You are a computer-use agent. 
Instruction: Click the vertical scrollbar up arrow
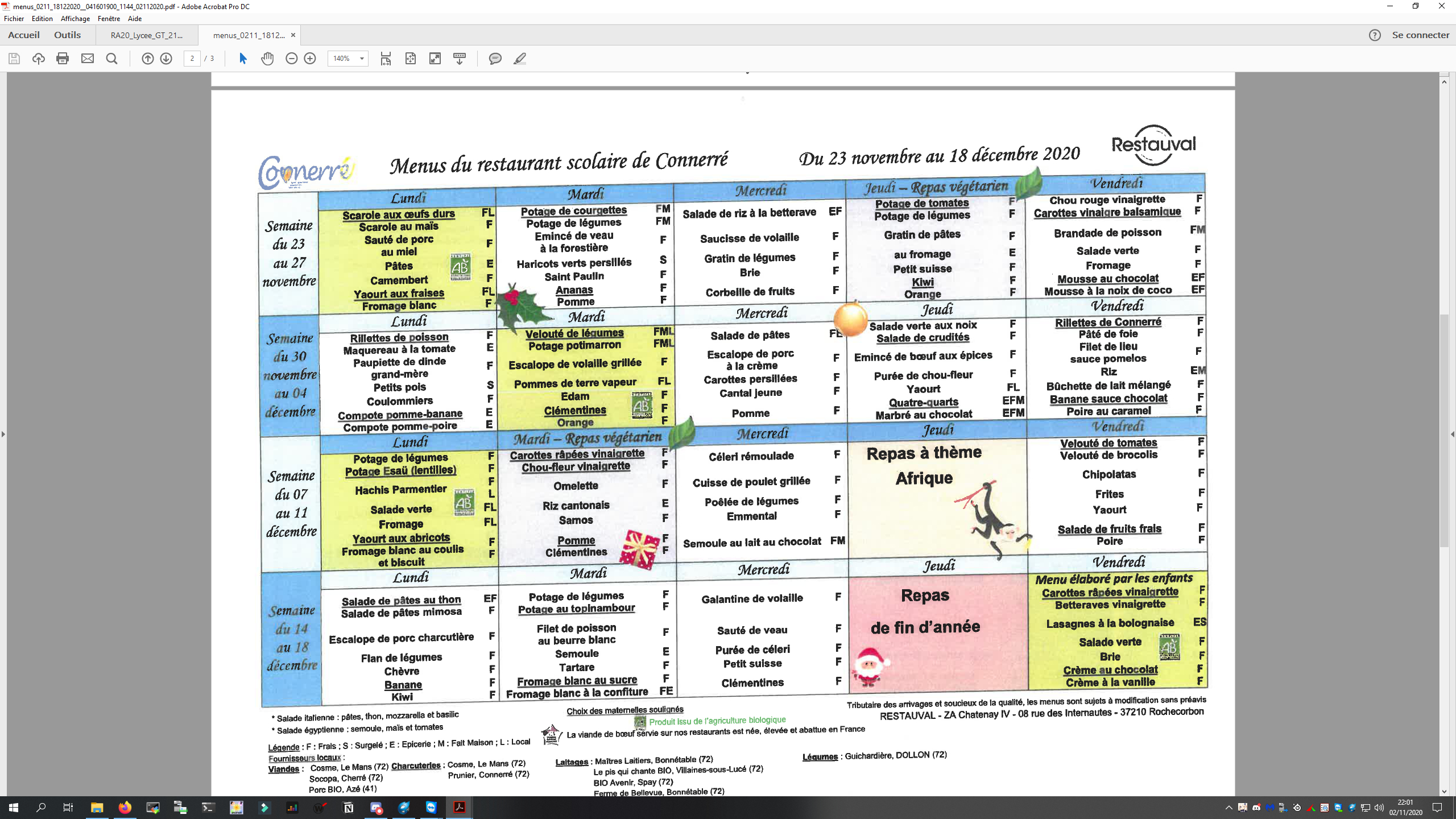1444,82
